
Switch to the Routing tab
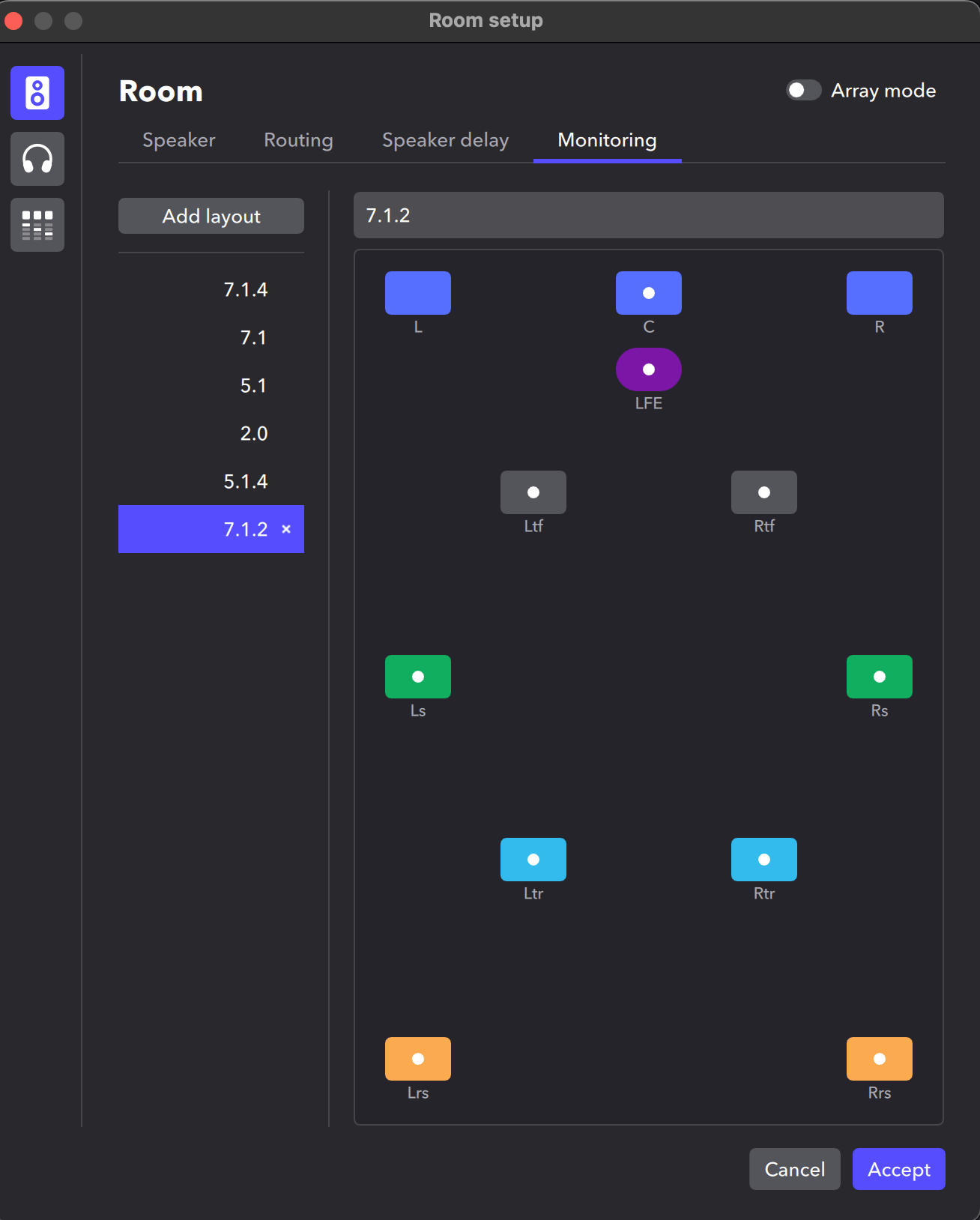pyautogui.click(x=298, y=140)
